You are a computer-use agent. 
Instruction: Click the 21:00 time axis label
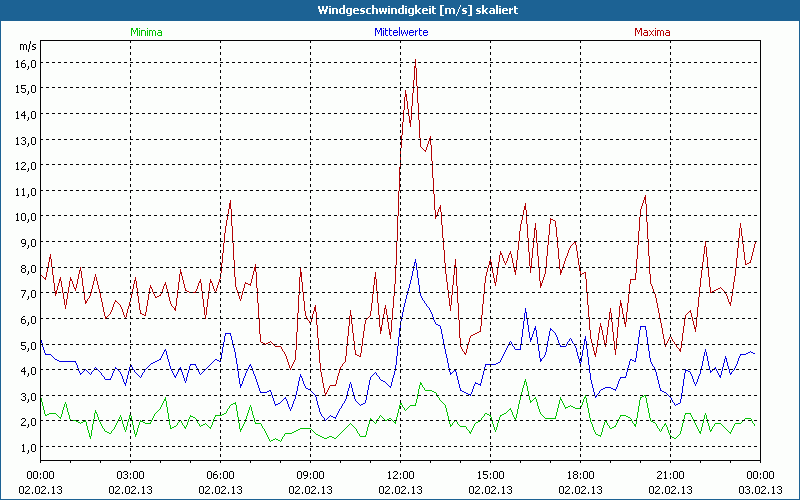click(x=670, y=474)
